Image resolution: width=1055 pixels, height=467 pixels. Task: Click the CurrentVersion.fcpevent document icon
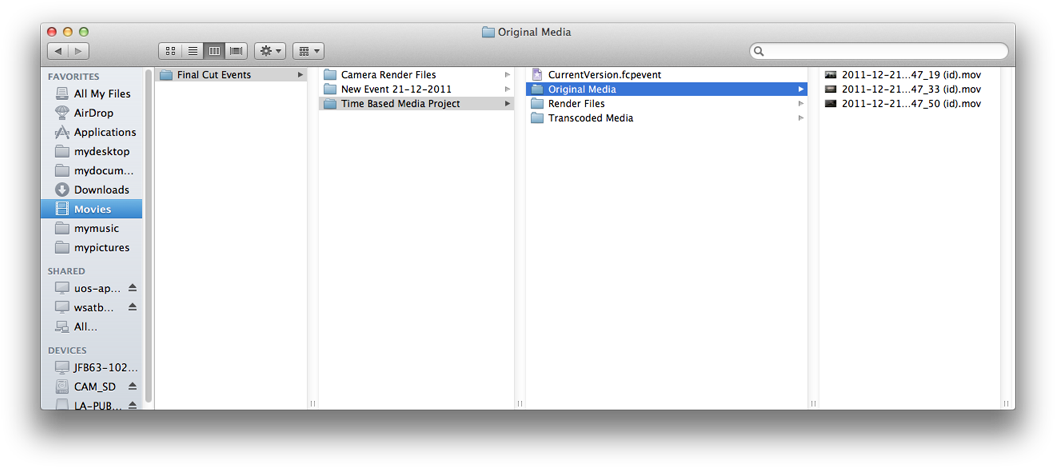[537, 75]
